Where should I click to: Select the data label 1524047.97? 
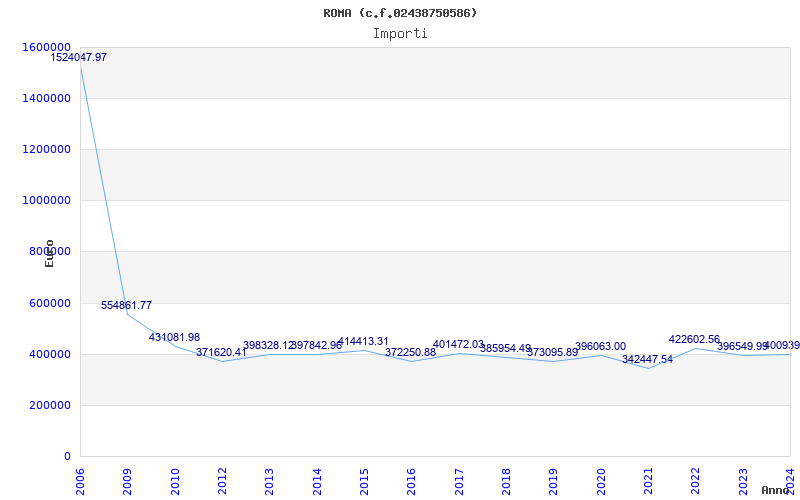click(x=79, y=57)
